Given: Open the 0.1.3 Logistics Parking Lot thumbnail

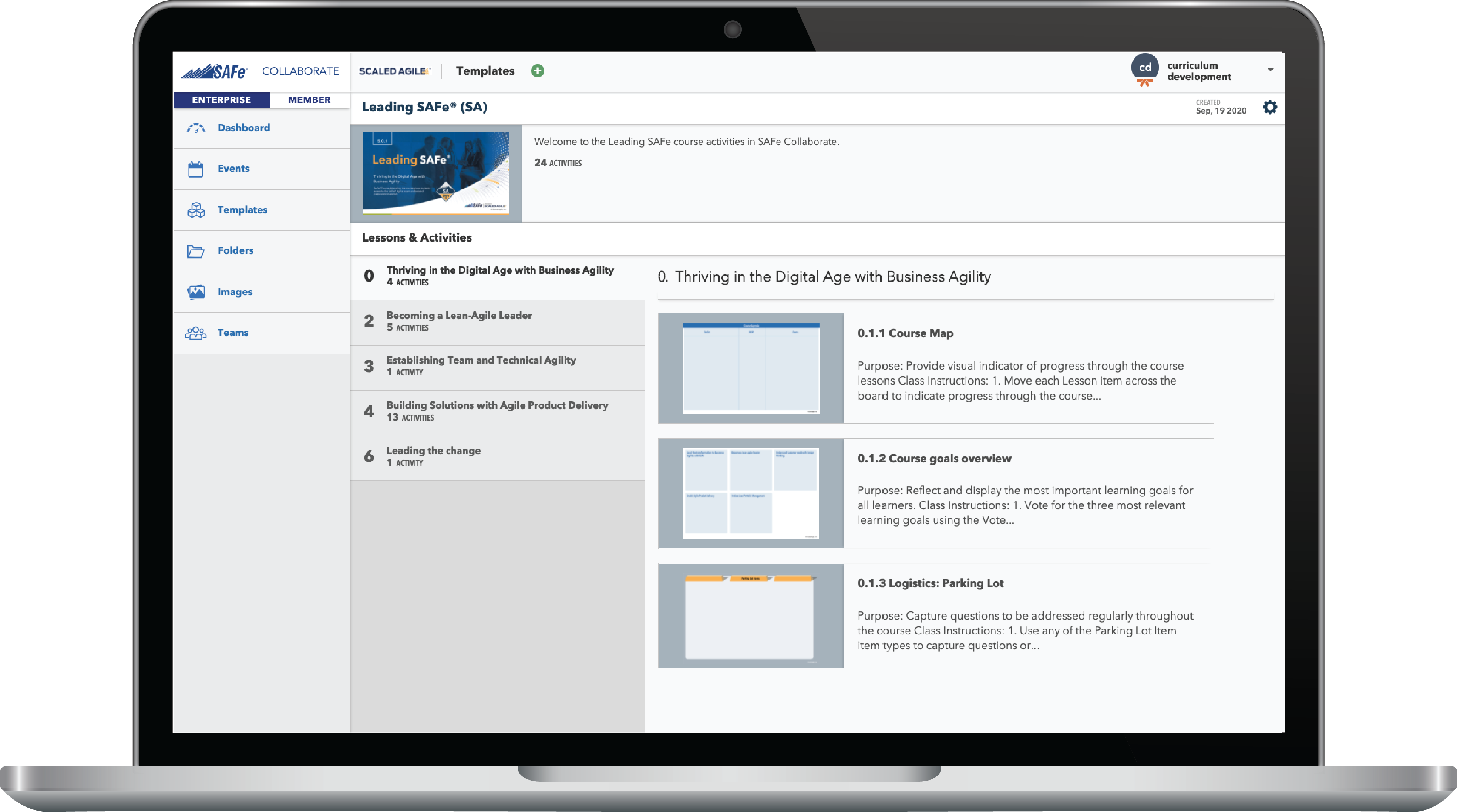Looking at the screenshot, I should coord(751,616).
